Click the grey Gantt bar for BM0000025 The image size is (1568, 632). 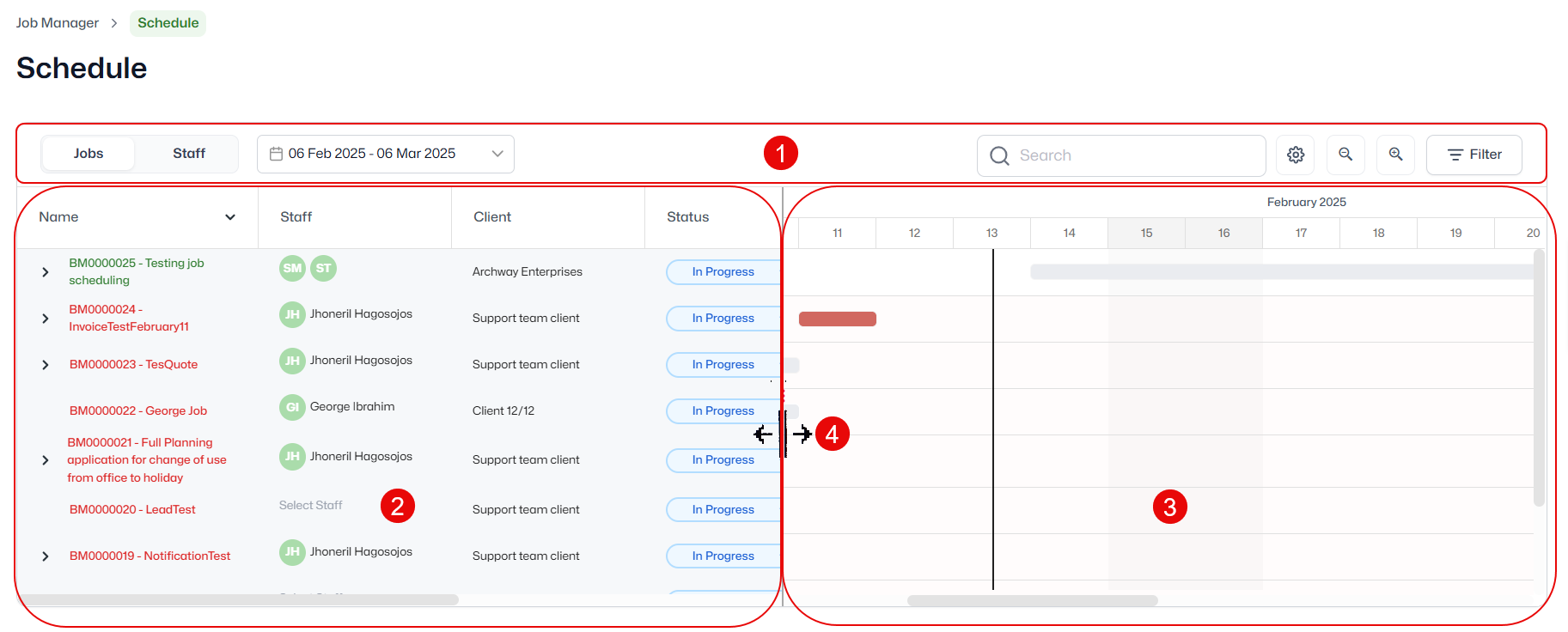click(1282, 271)
